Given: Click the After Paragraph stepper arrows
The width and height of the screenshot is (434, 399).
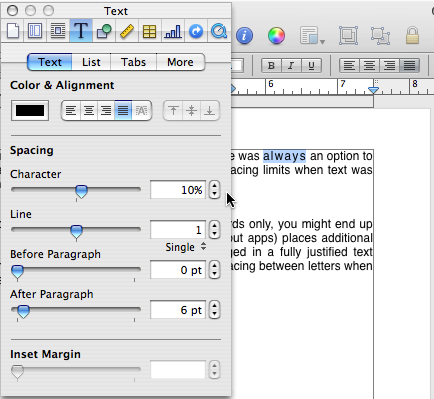Looking at the screenshot, I should coord(214,310).
